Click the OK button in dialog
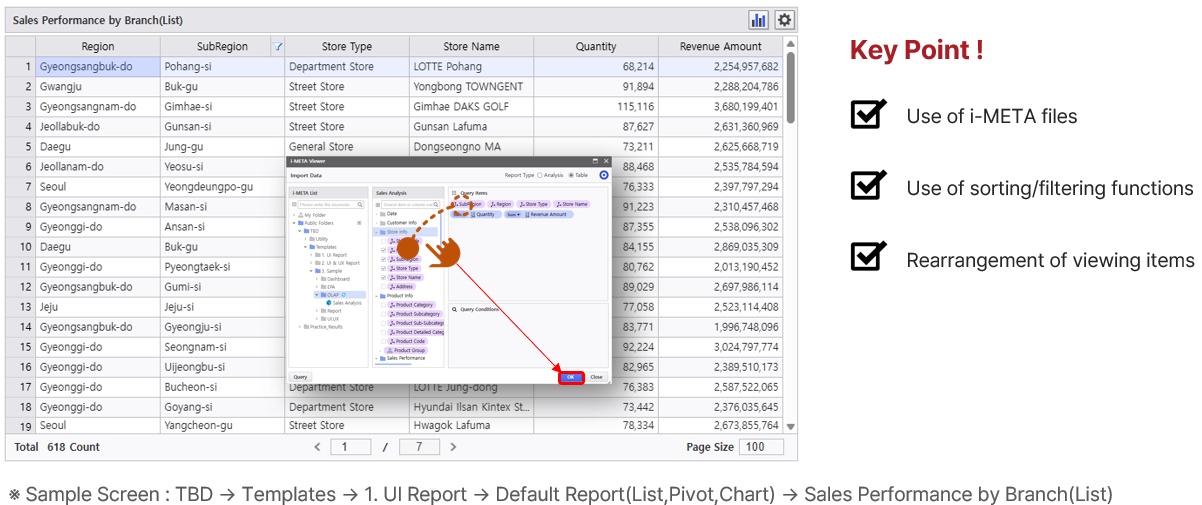This screenshot has height=505, width=1202. pyautogui.click(x=570, y=377)
